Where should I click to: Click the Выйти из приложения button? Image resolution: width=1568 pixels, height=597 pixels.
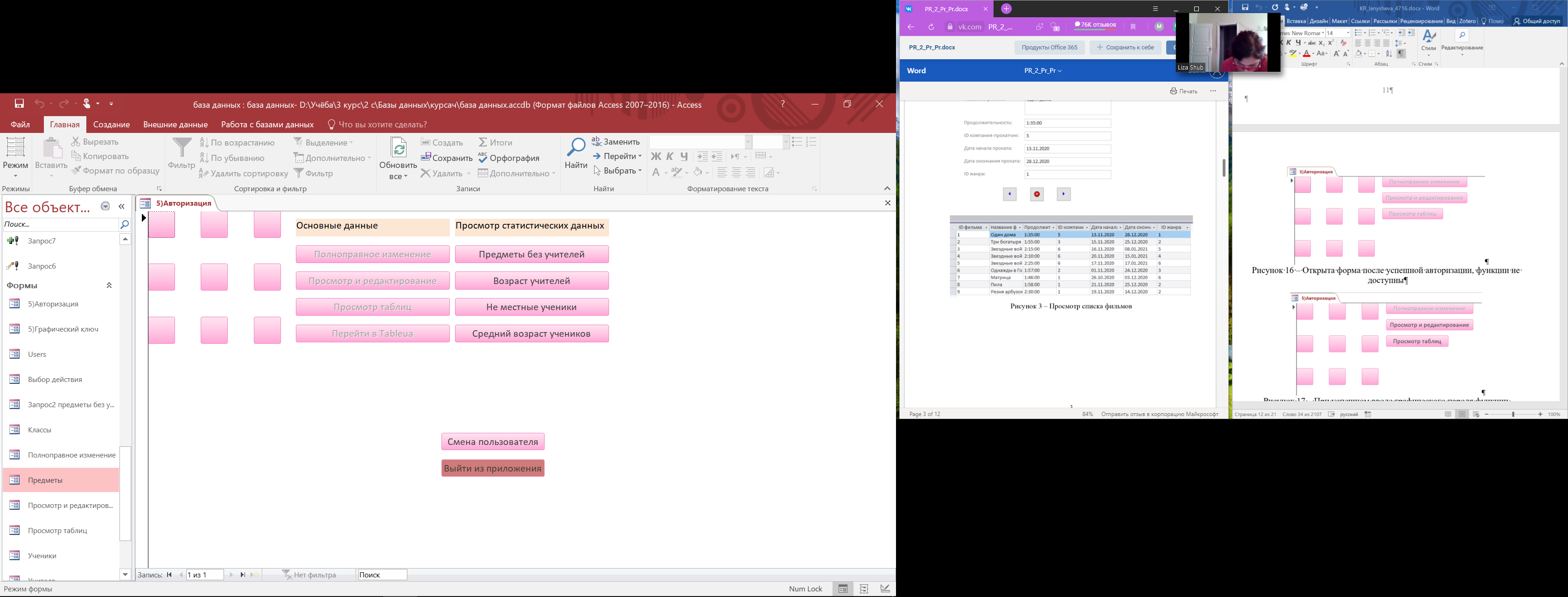[492, 468]
